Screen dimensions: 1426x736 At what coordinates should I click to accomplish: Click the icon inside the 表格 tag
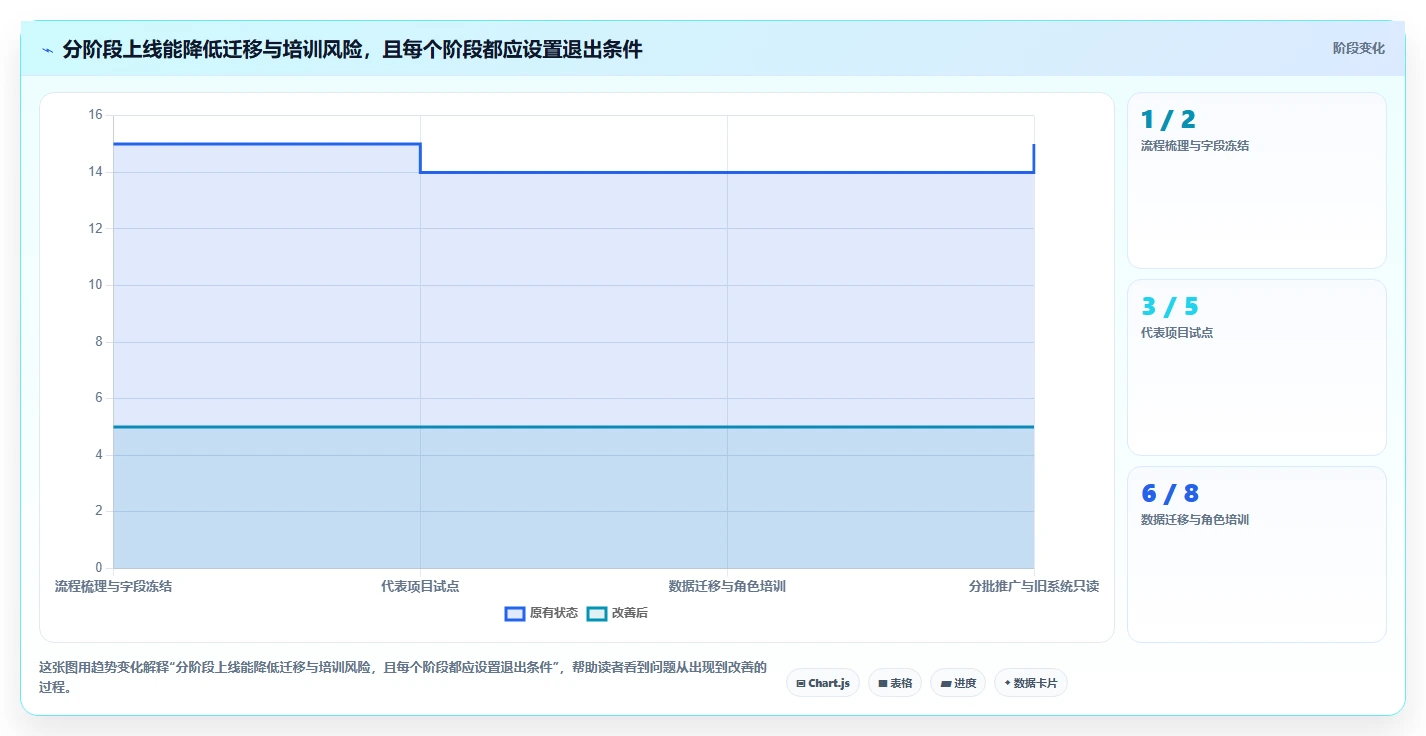point(883,683)
